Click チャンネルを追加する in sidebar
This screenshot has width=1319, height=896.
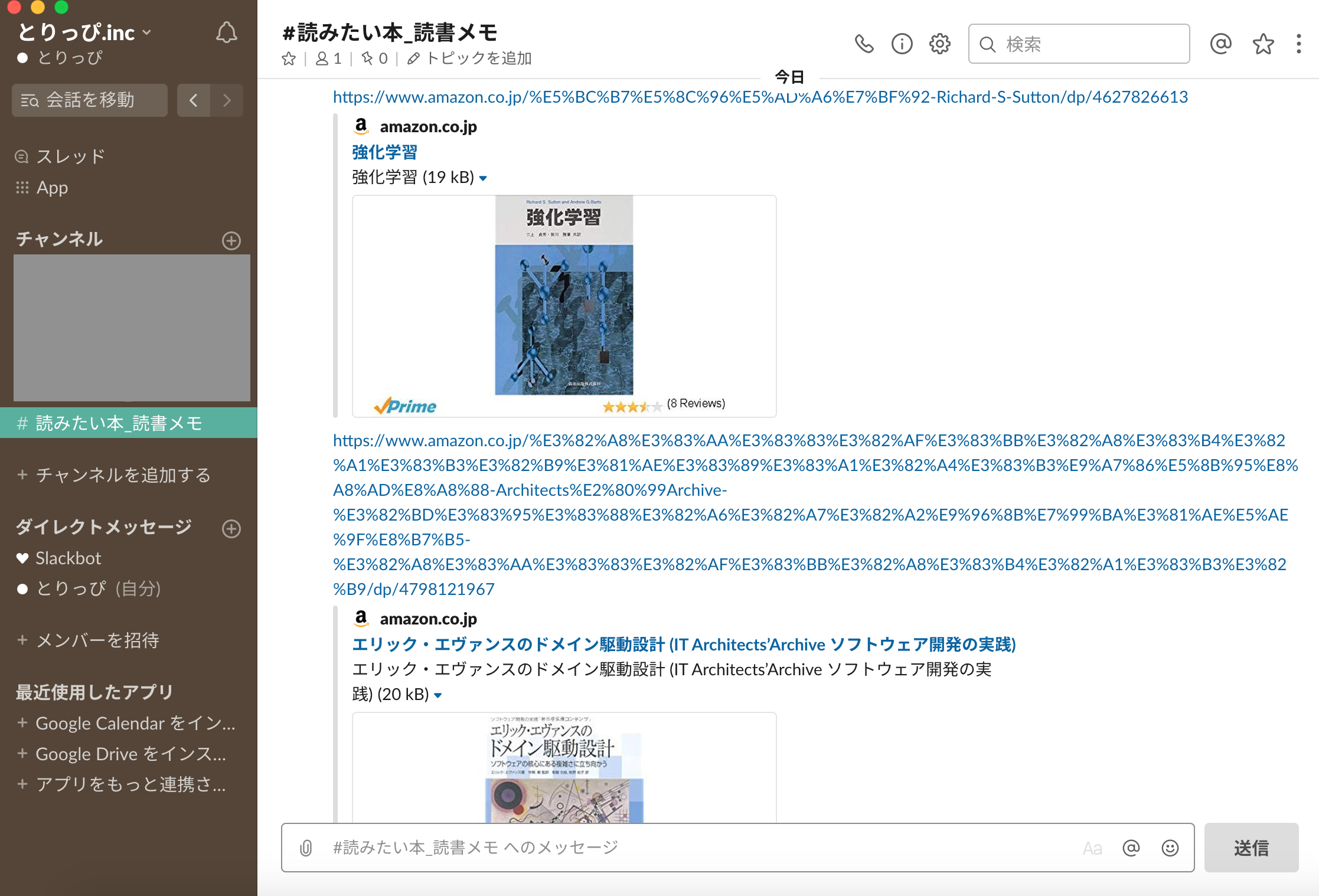pyautogui.click(x=114, y=475)
